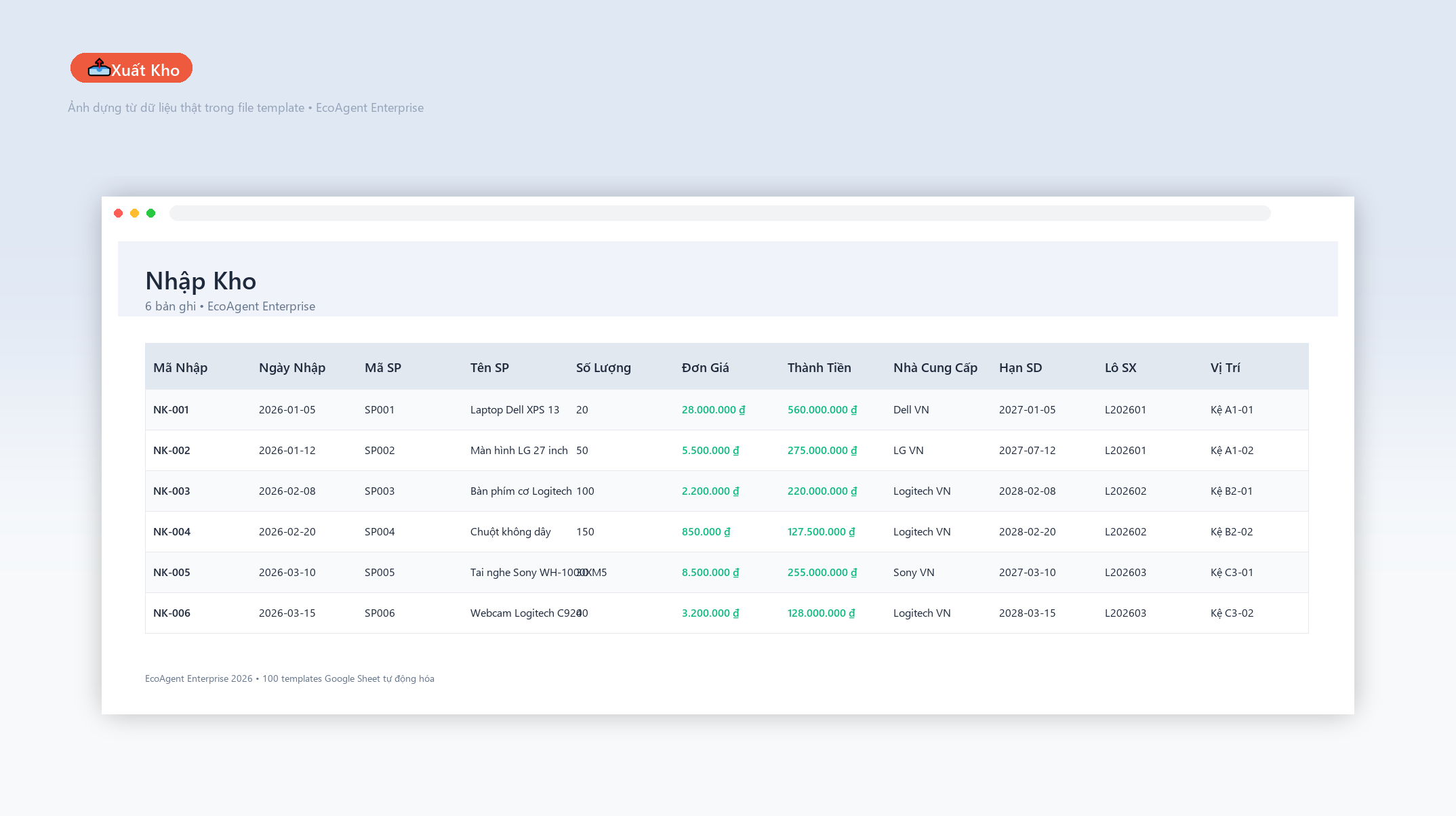This screenshot has width=1456, height=816.
Task: Click the NK-002 entry code
Action: (x=171, y=450)
